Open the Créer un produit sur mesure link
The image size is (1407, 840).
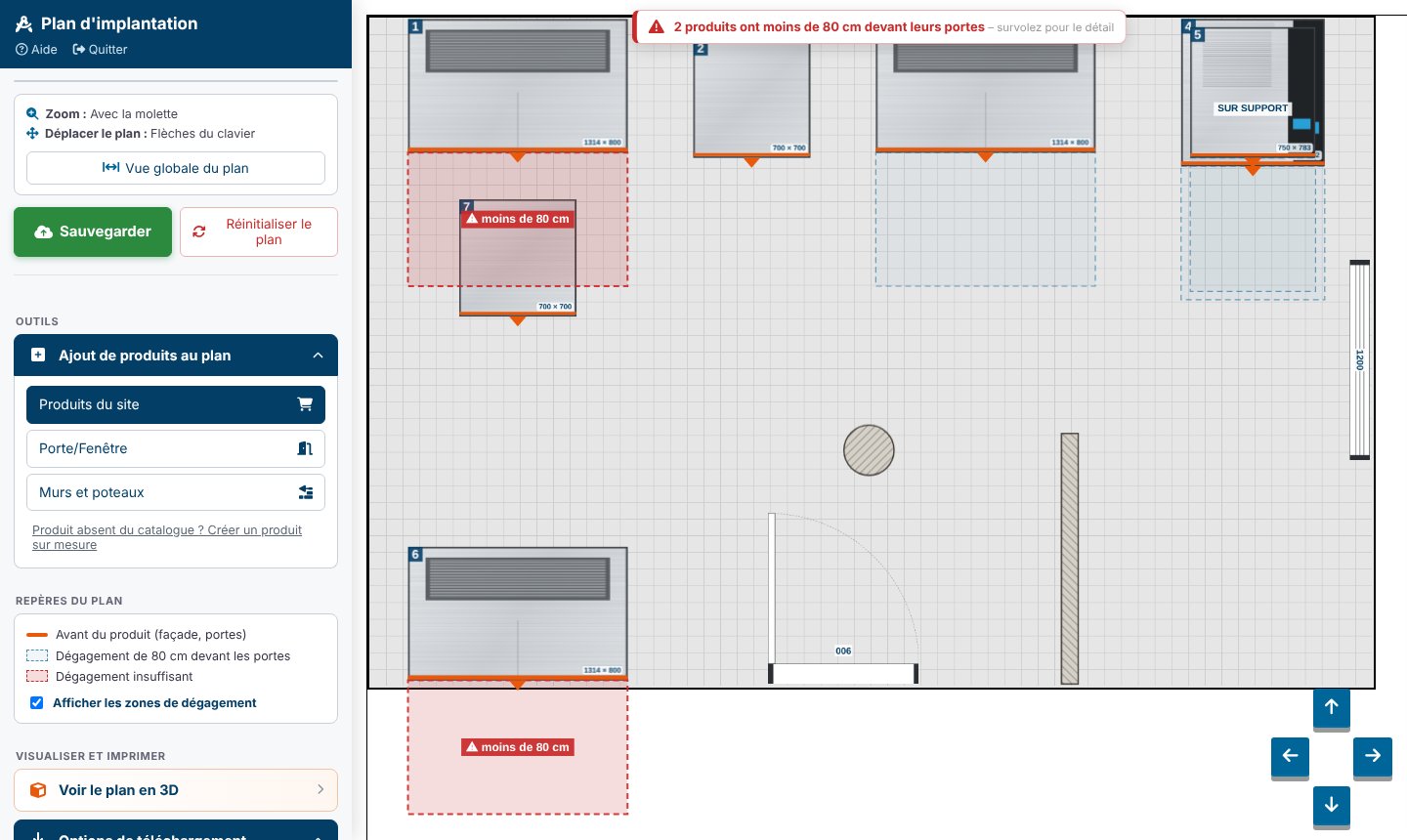[x=167, y=537]
